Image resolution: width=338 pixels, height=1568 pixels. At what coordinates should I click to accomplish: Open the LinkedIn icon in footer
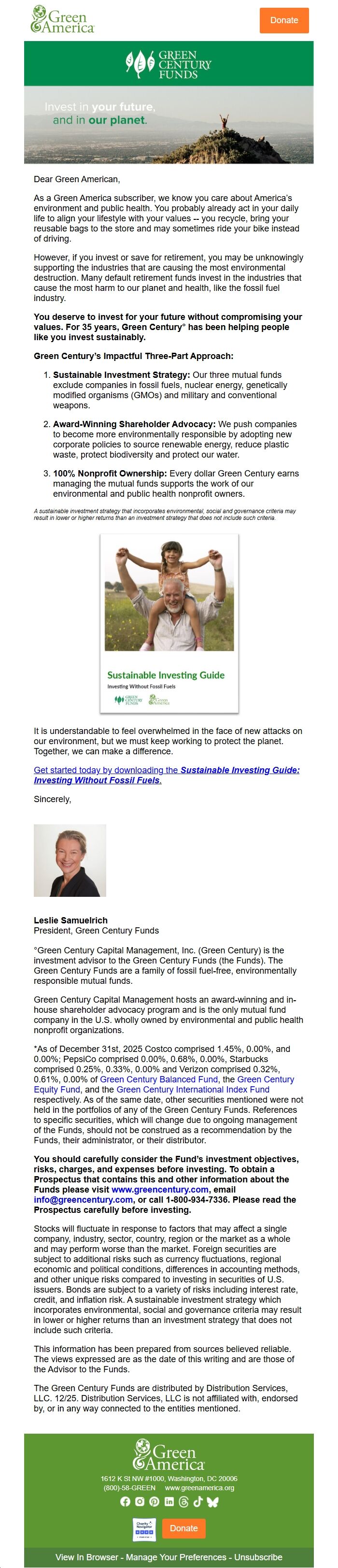point(169,1502)
